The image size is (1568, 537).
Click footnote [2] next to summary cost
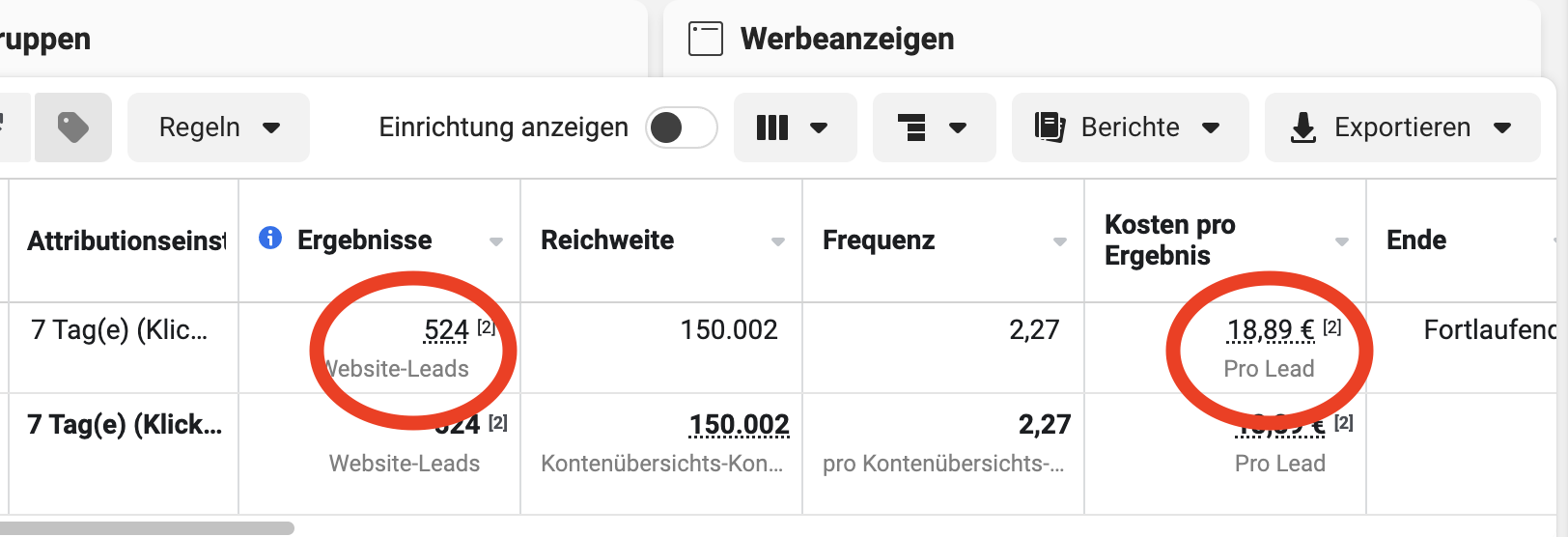1344,422
